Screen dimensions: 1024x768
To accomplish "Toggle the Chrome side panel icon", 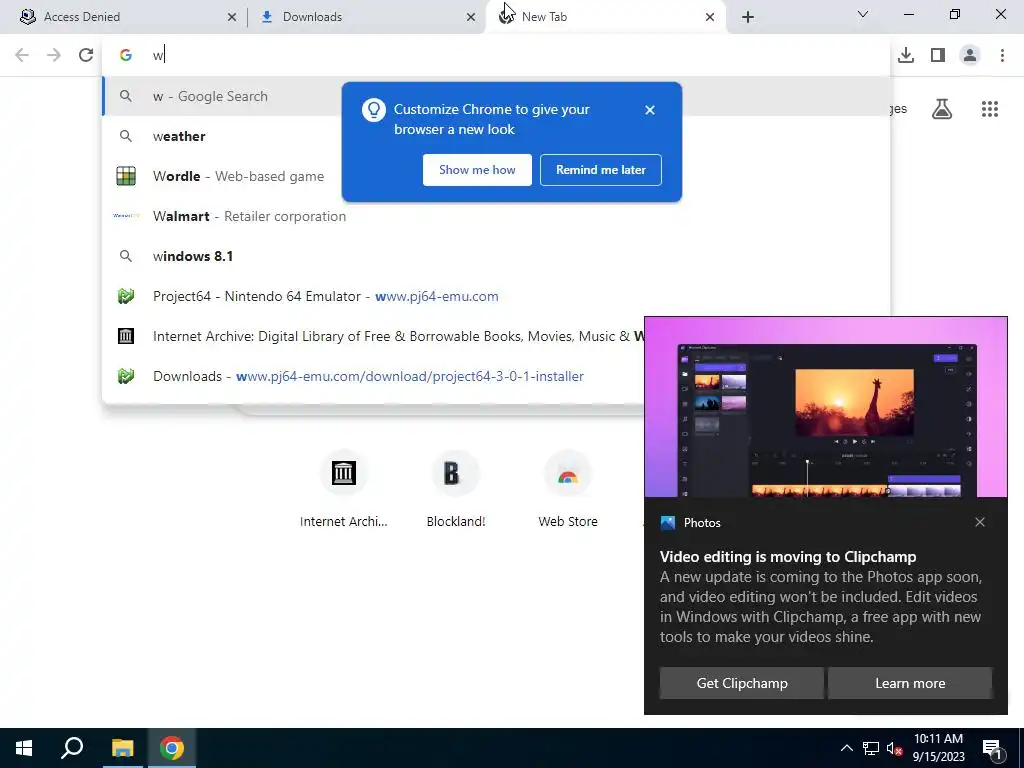I will (x=938, y=55).
